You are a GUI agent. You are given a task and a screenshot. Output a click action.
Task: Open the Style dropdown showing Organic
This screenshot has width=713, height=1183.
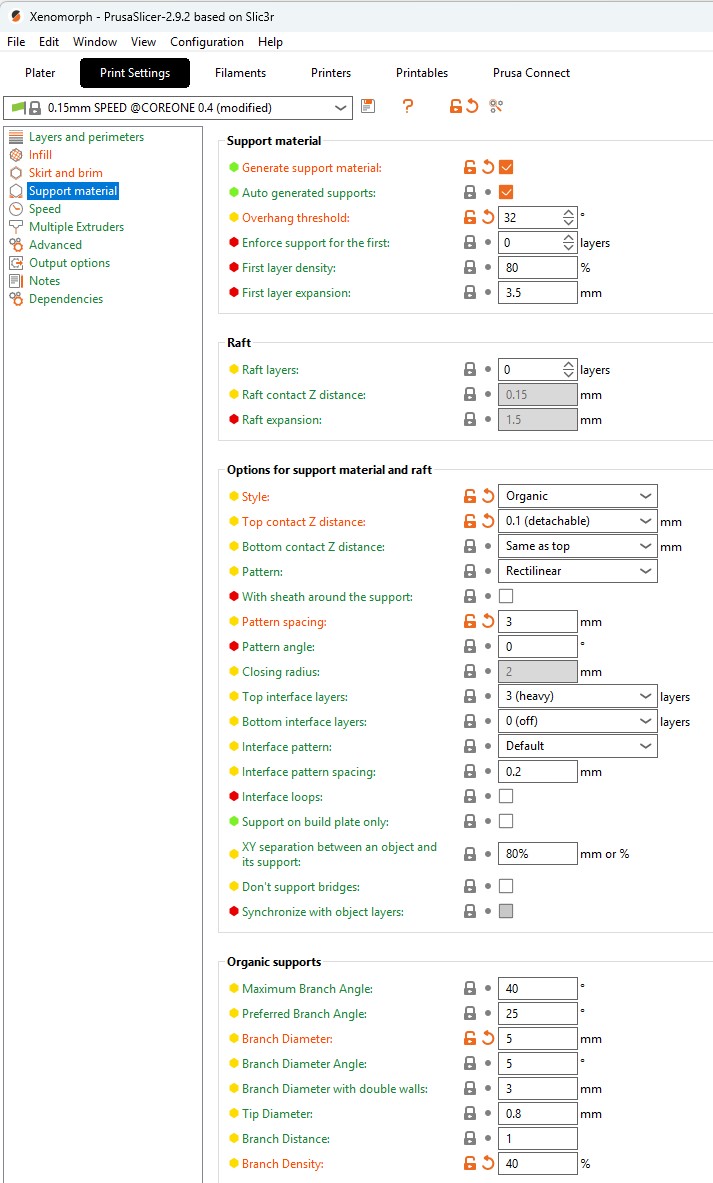(577, 496)
